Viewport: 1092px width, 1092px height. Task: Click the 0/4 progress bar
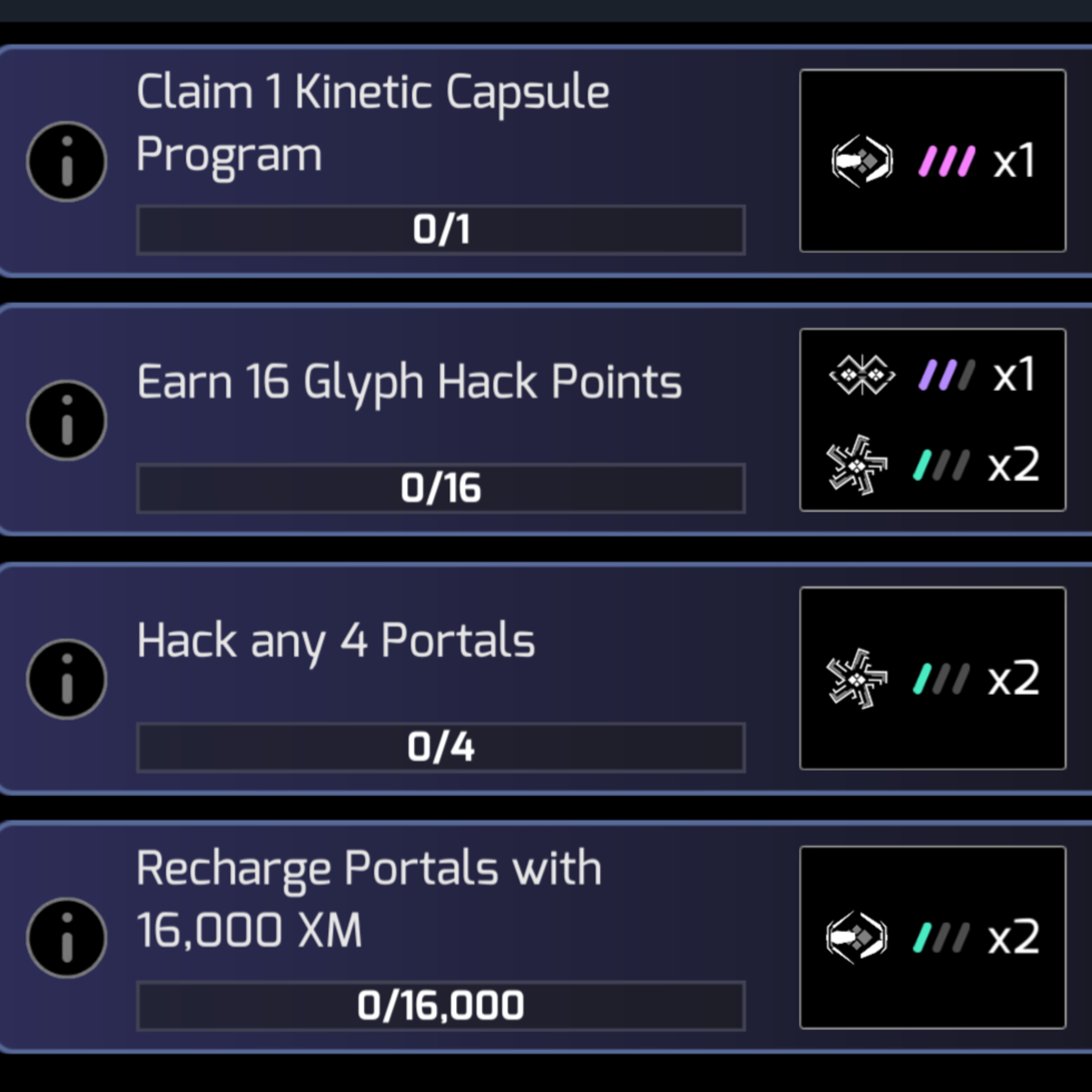[x=441, y=747]
